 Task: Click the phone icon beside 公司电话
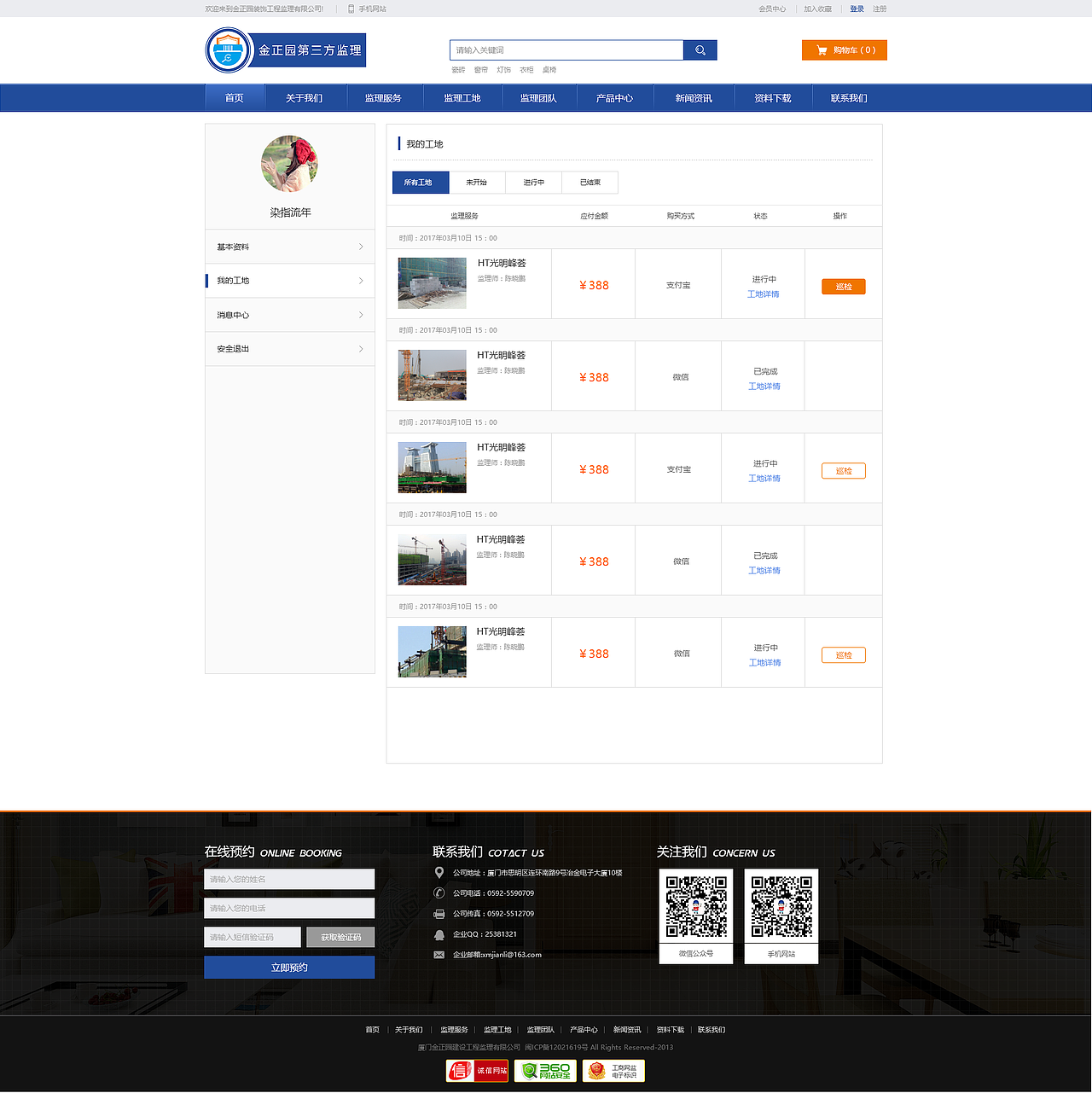click(439, 893)
